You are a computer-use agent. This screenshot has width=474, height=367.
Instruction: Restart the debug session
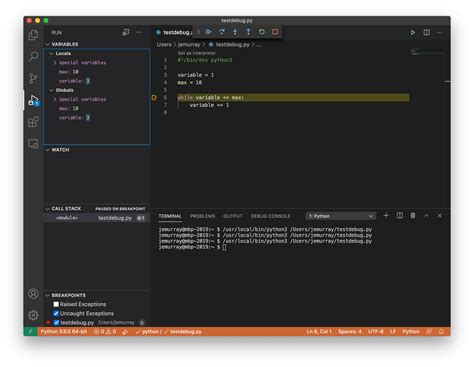pos(262,32)
